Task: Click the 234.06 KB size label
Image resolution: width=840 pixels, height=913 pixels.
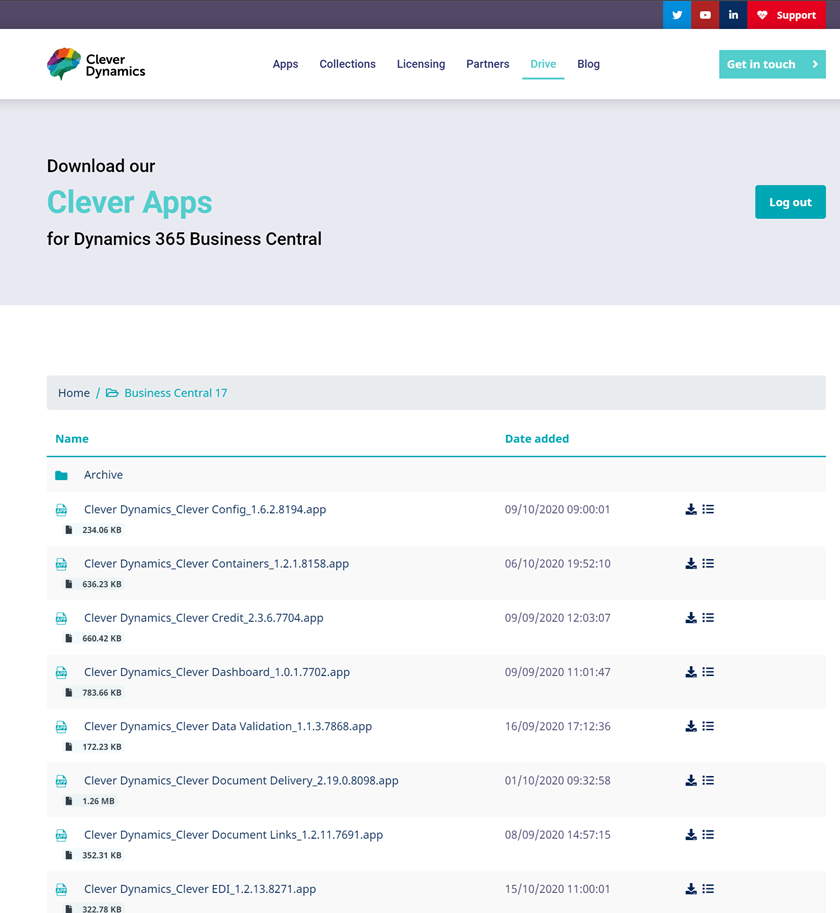Action: [102, 530]
